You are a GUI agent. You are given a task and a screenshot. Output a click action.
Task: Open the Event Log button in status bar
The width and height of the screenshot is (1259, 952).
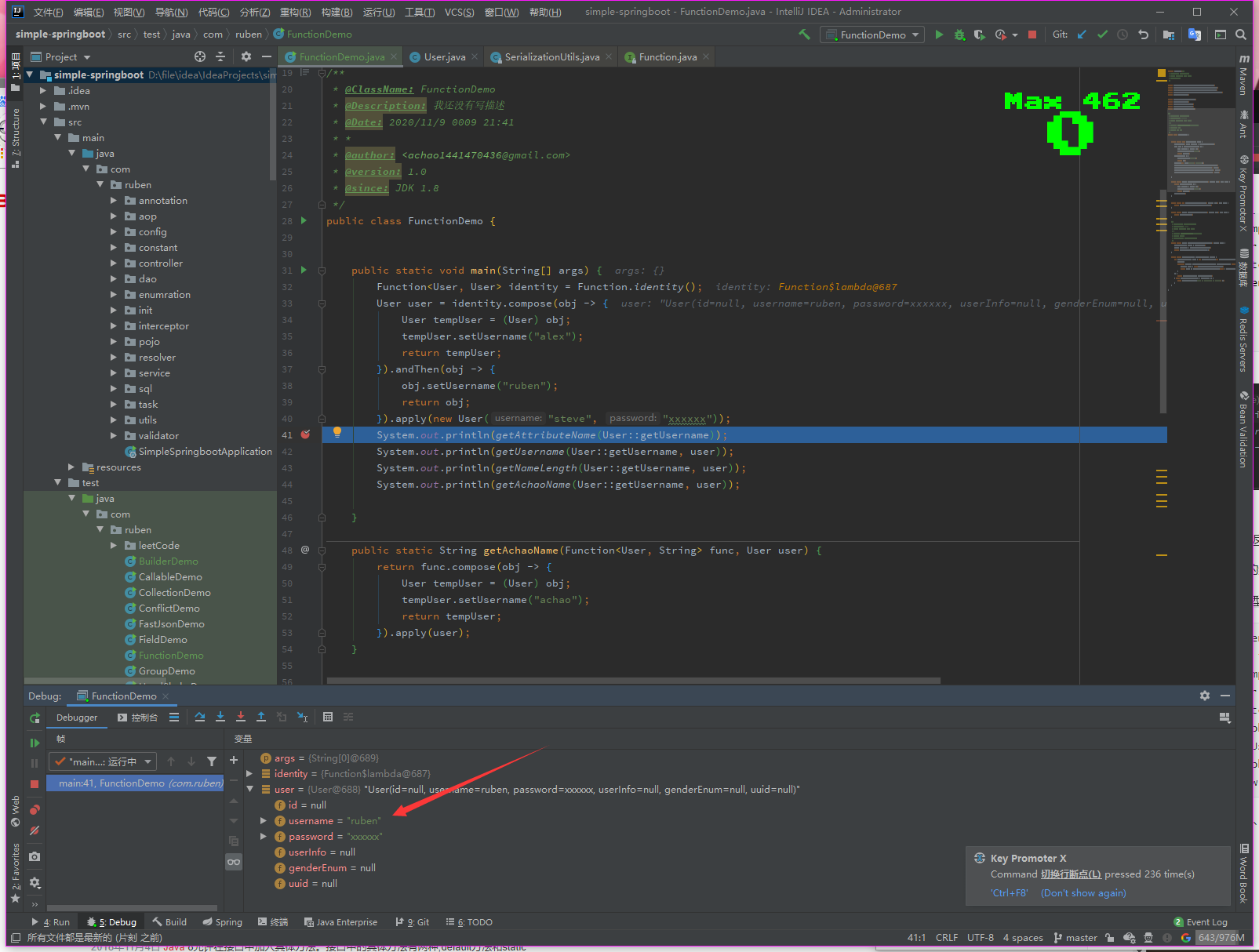1200,922
